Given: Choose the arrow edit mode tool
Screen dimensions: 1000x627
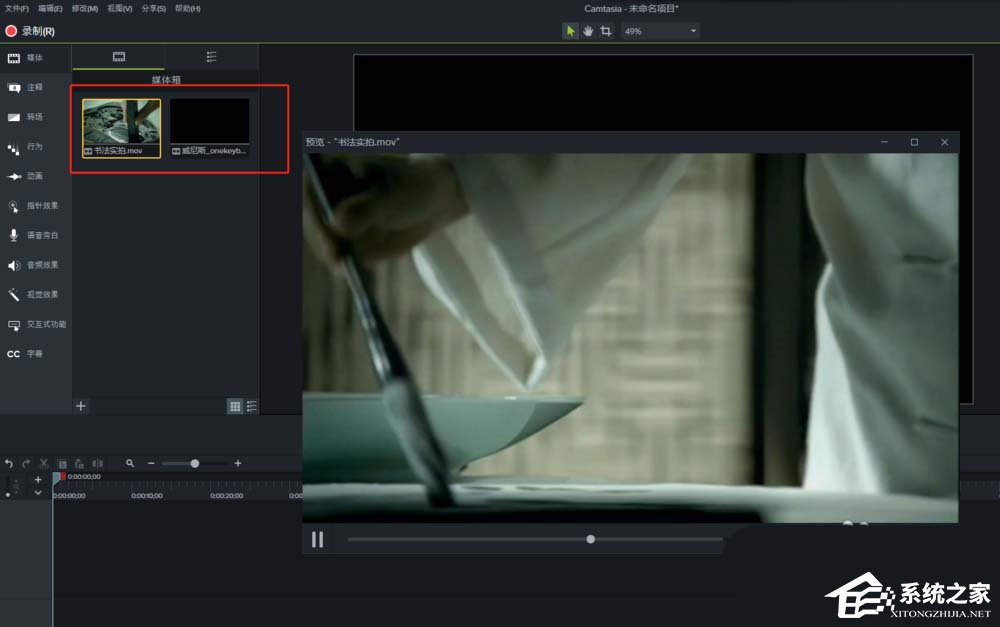Looking at the screenshot, I should (x=571, y=31).
